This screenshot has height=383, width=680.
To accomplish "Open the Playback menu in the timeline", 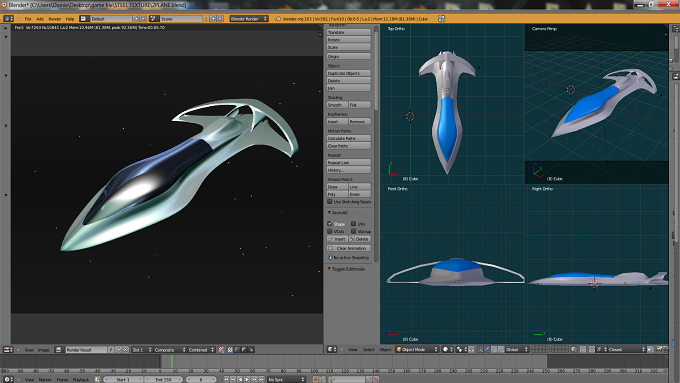I will 81,380.
